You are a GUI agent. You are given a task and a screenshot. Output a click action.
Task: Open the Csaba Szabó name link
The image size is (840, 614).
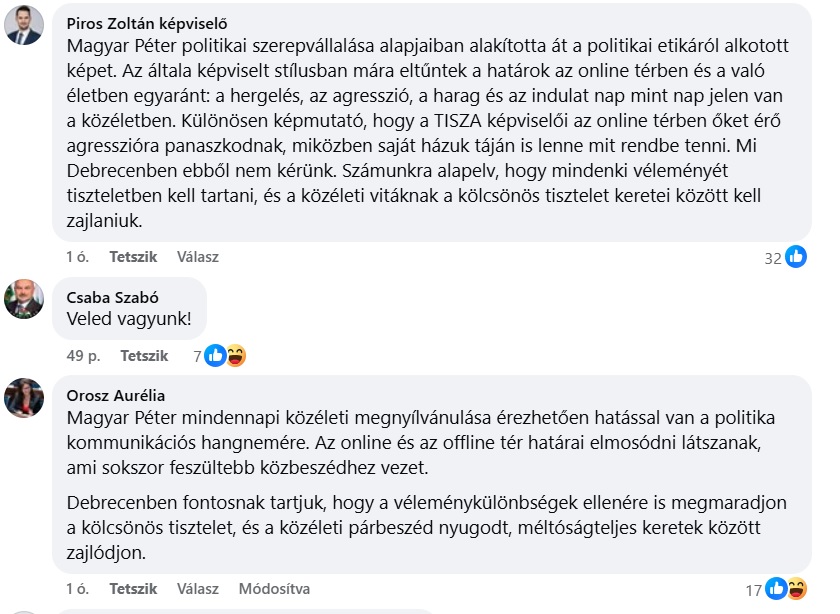click(x=113, y=297)
